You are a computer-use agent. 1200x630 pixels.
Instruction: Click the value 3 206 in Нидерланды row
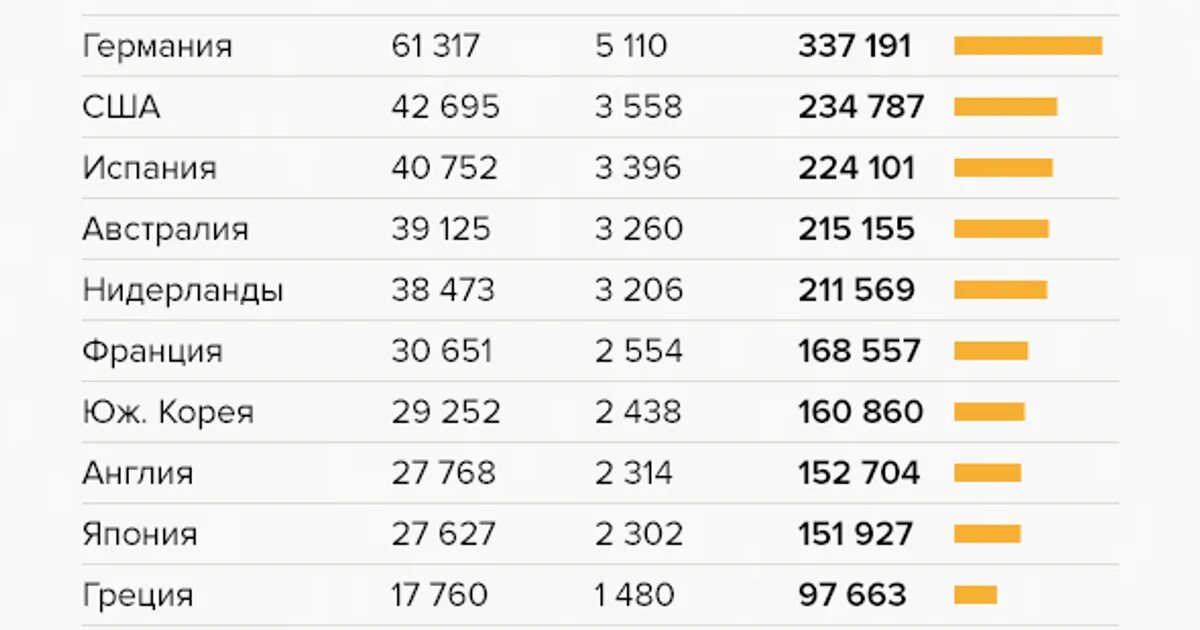click(x=639, y=290)
